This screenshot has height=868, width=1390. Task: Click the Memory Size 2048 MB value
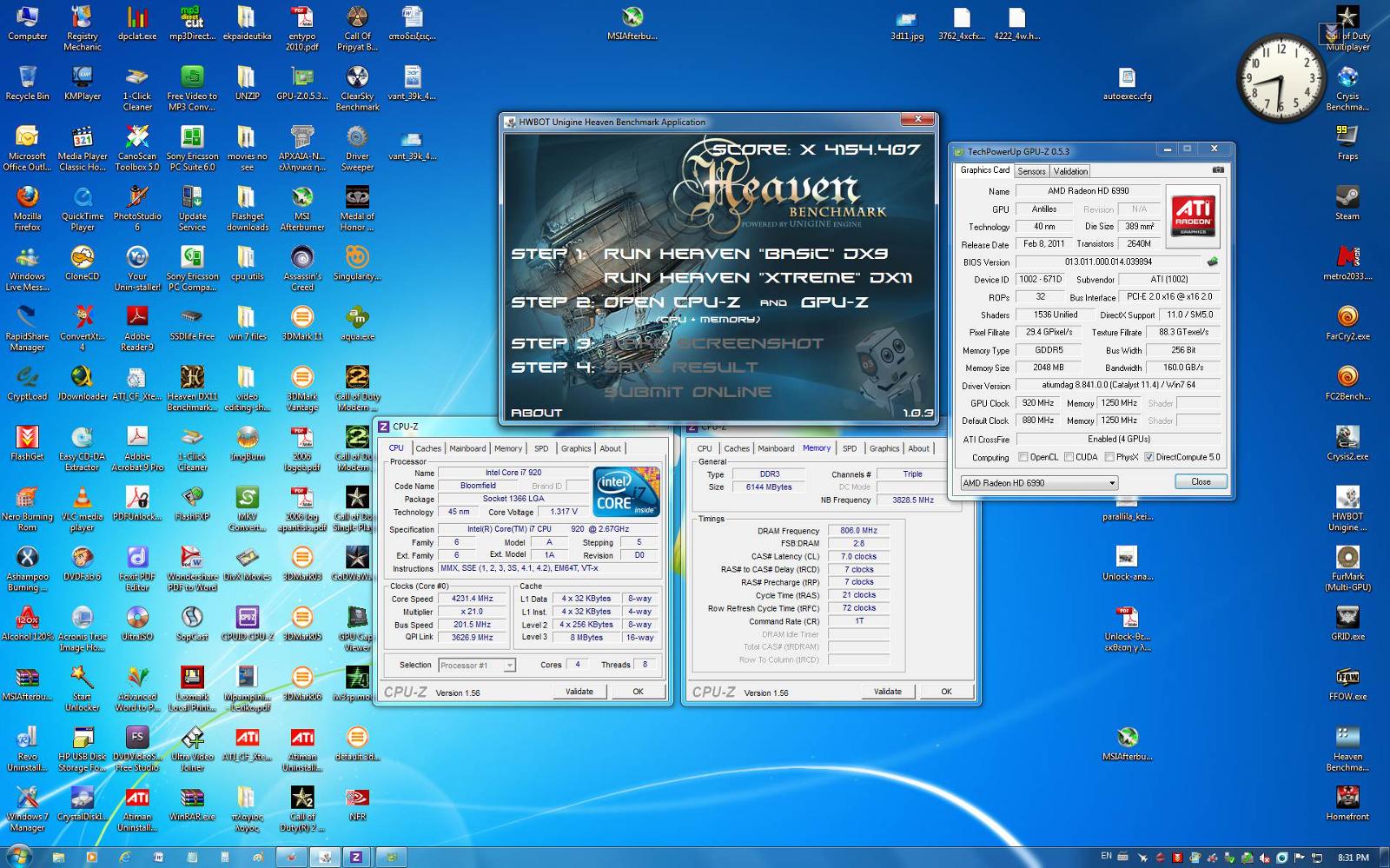(x=1049, y=368)
